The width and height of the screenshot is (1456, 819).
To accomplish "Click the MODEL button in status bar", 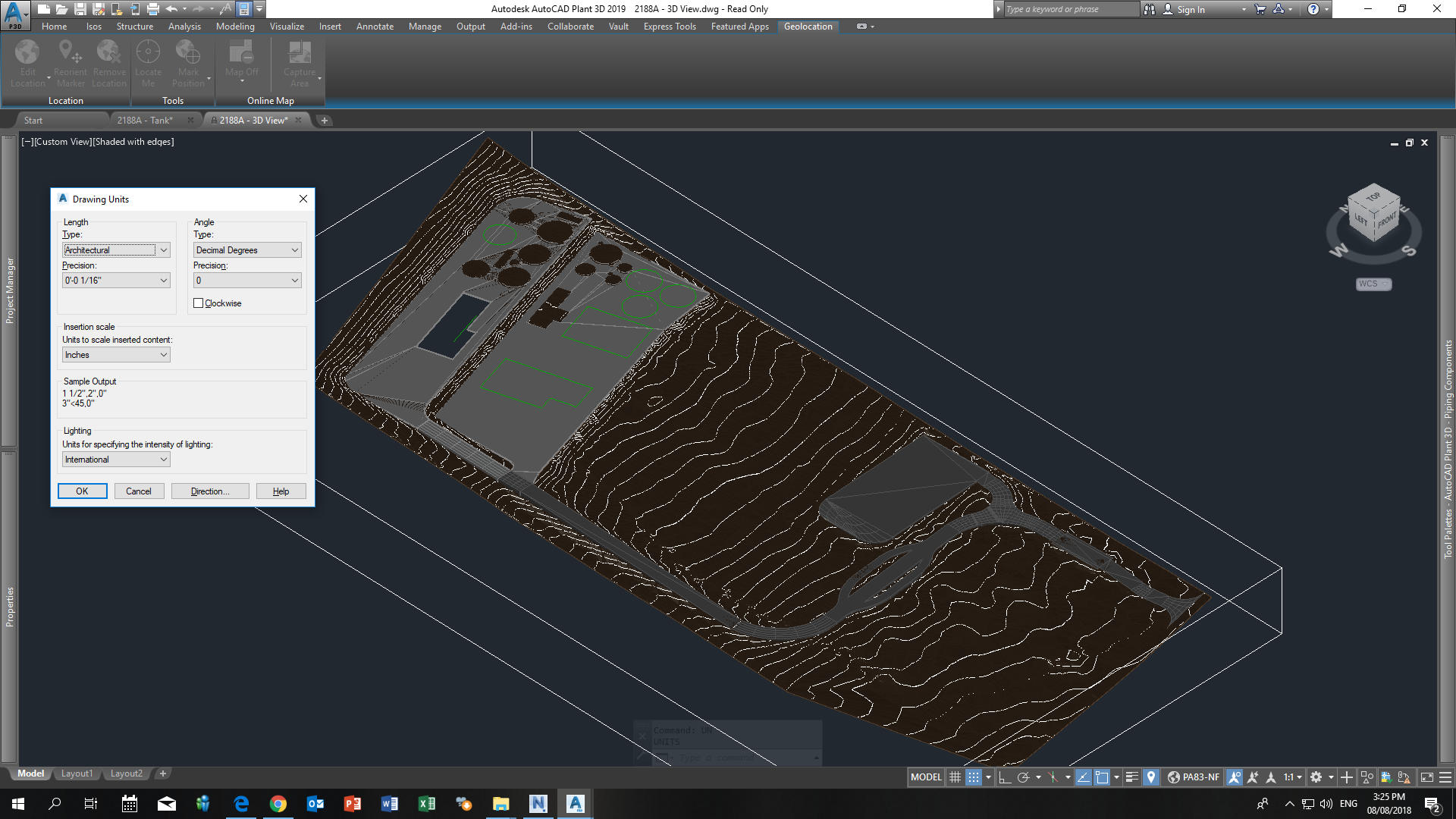I will (x=926, y=777).
